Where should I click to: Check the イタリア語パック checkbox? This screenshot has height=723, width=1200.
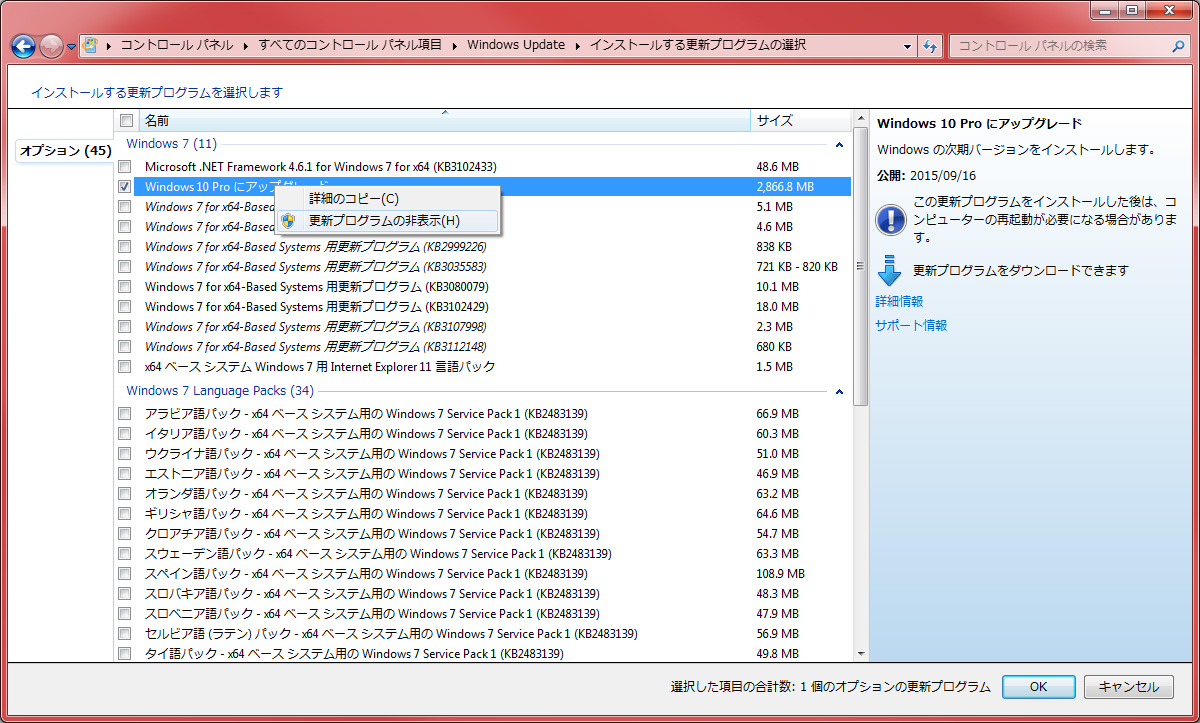[x=124, y=434]
